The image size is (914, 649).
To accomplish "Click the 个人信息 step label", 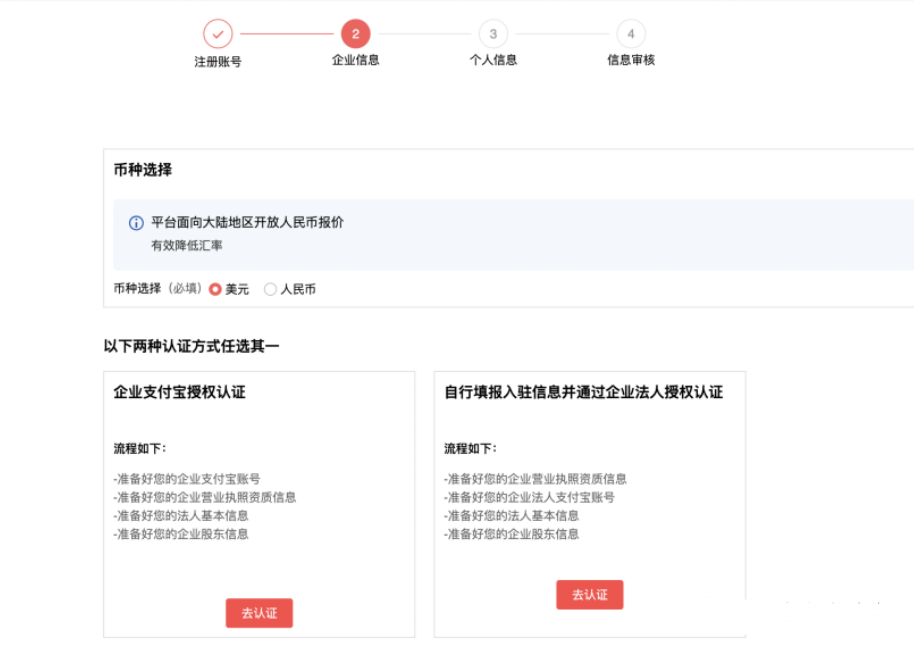I will 493,60.
